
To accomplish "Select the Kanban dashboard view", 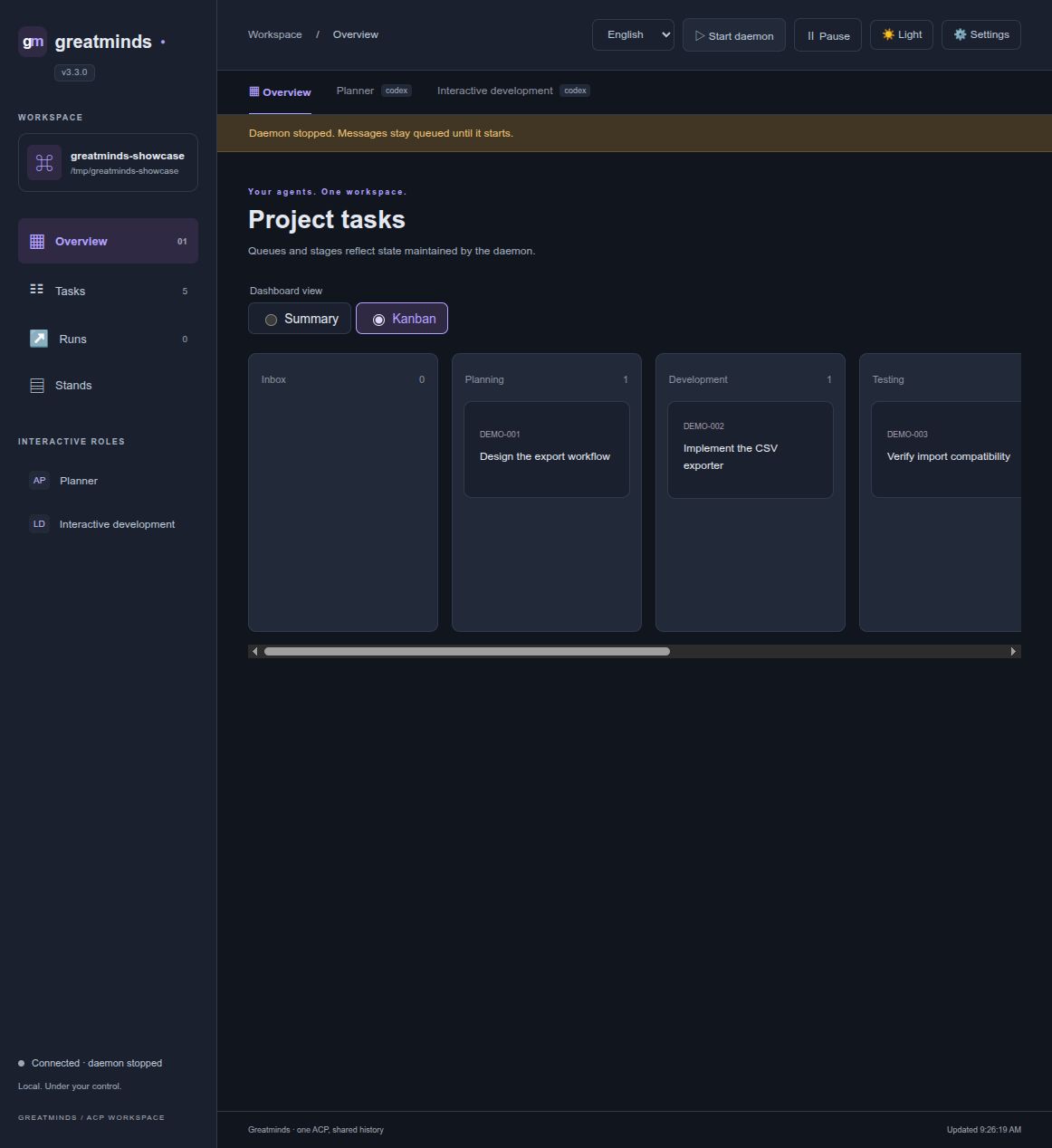I will point(402,319).
